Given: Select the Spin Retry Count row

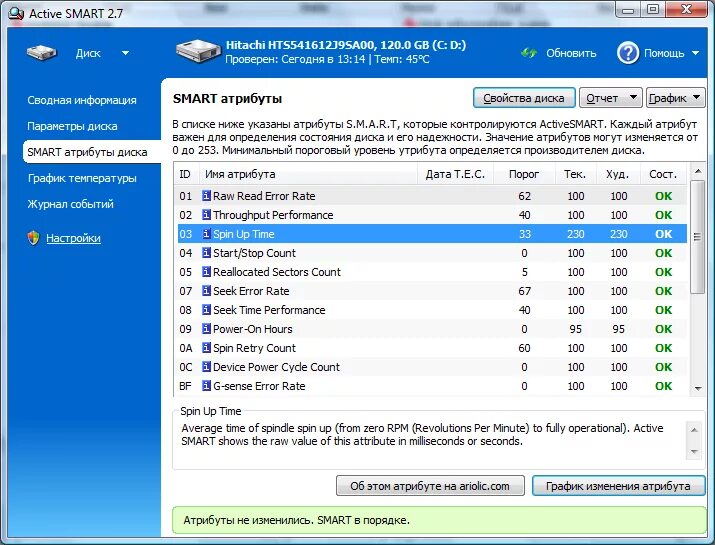Looking at the screenshot, I should coord(432,348).
